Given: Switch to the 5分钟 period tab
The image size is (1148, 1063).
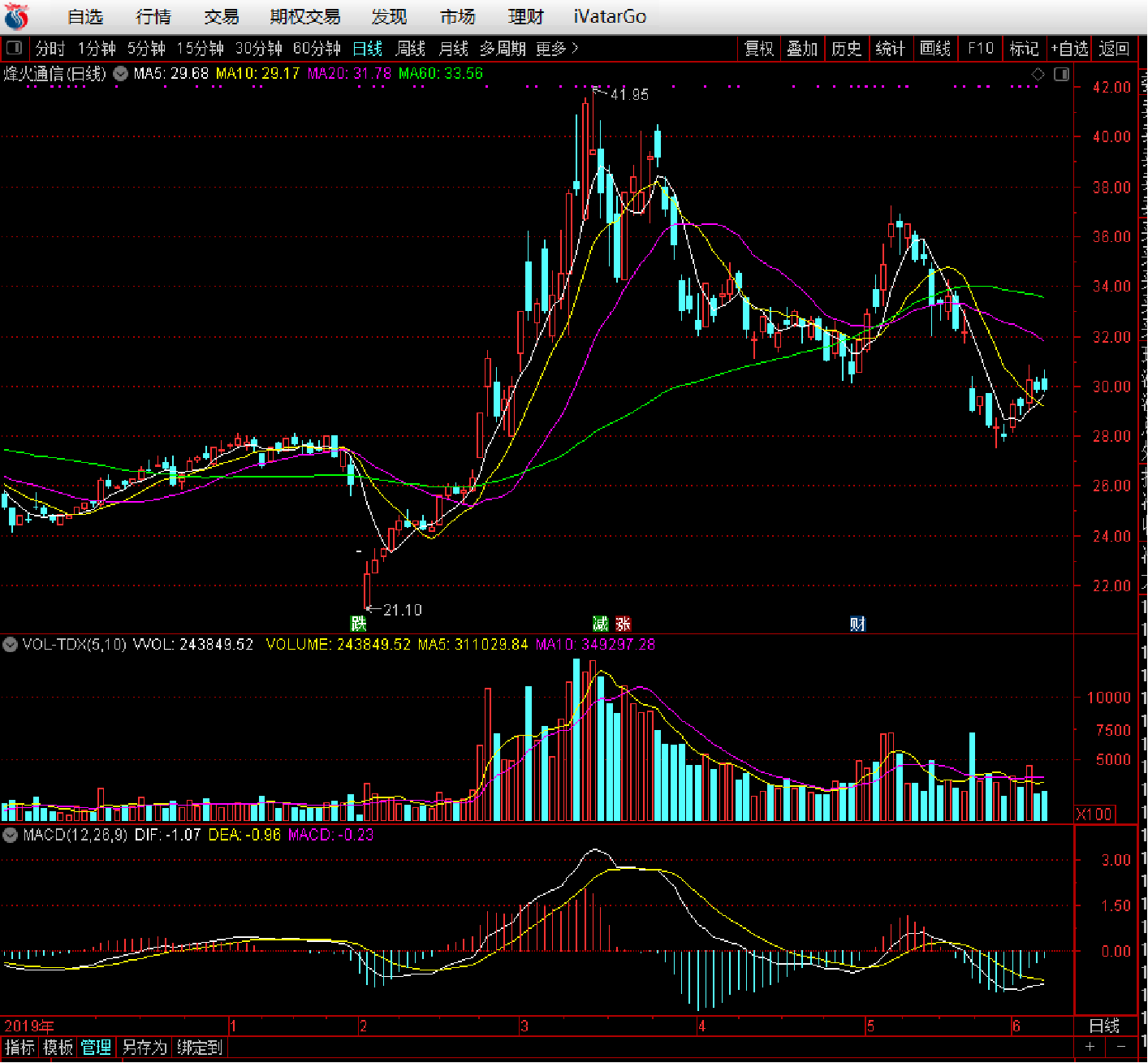Looking at the screenshot, I should (x=146, y=49).
